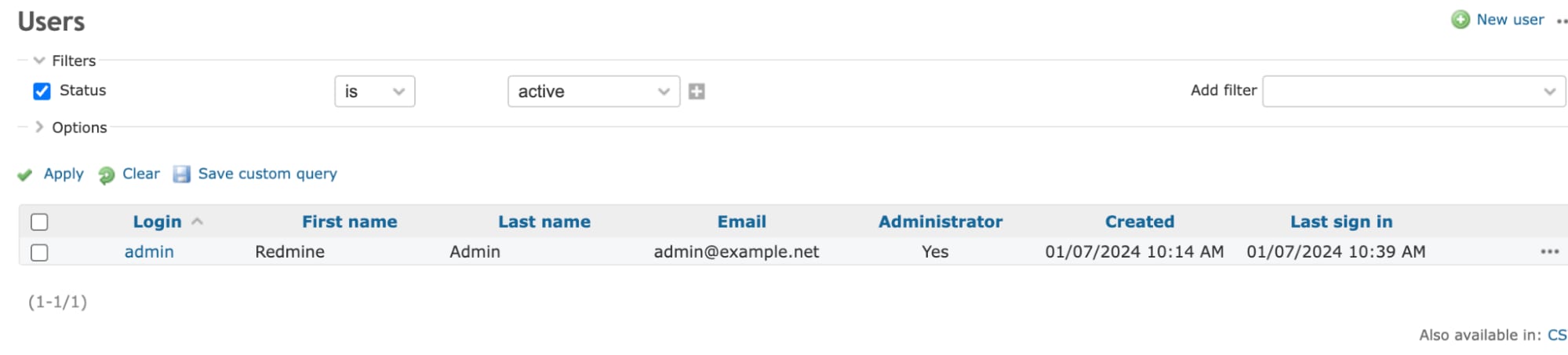The height and width of the screenshot is (355, 1568).
Task: Click the add filter value plus icon
Action: pyautogui.click(x=697, y=92)
